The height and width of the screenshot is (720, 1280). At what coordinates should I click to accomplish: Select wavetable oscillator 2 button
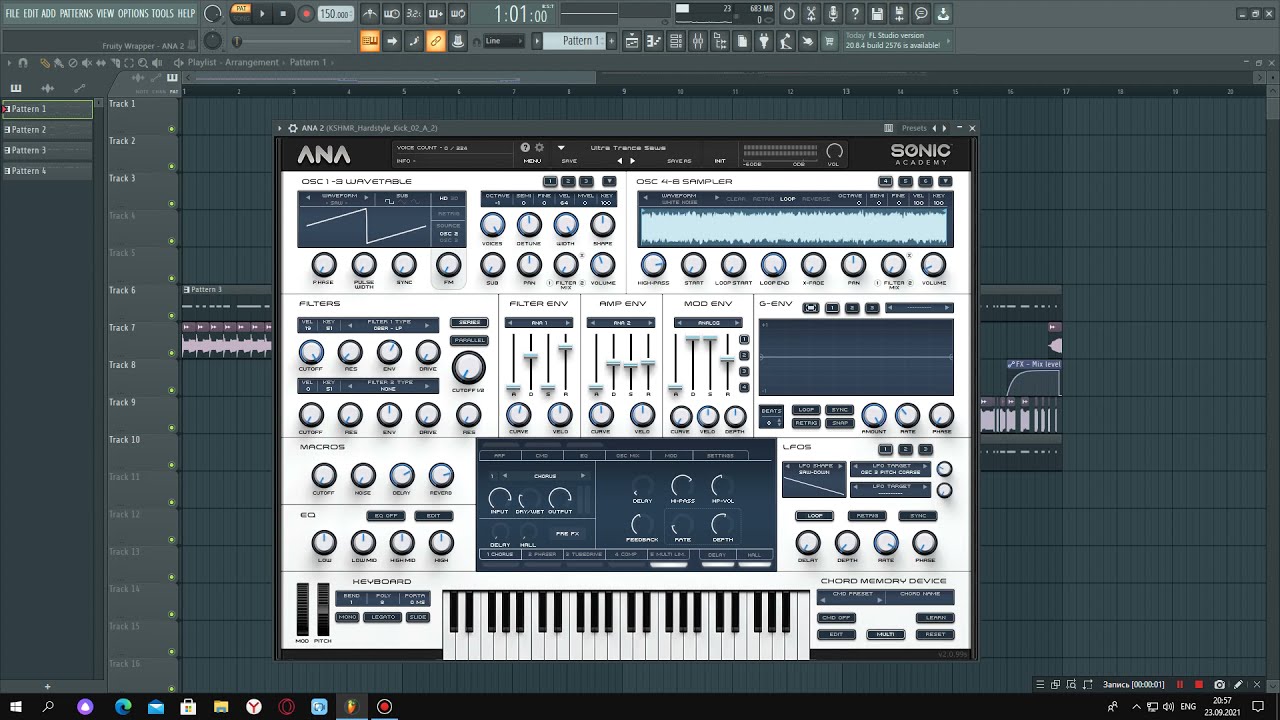point(568,181)
